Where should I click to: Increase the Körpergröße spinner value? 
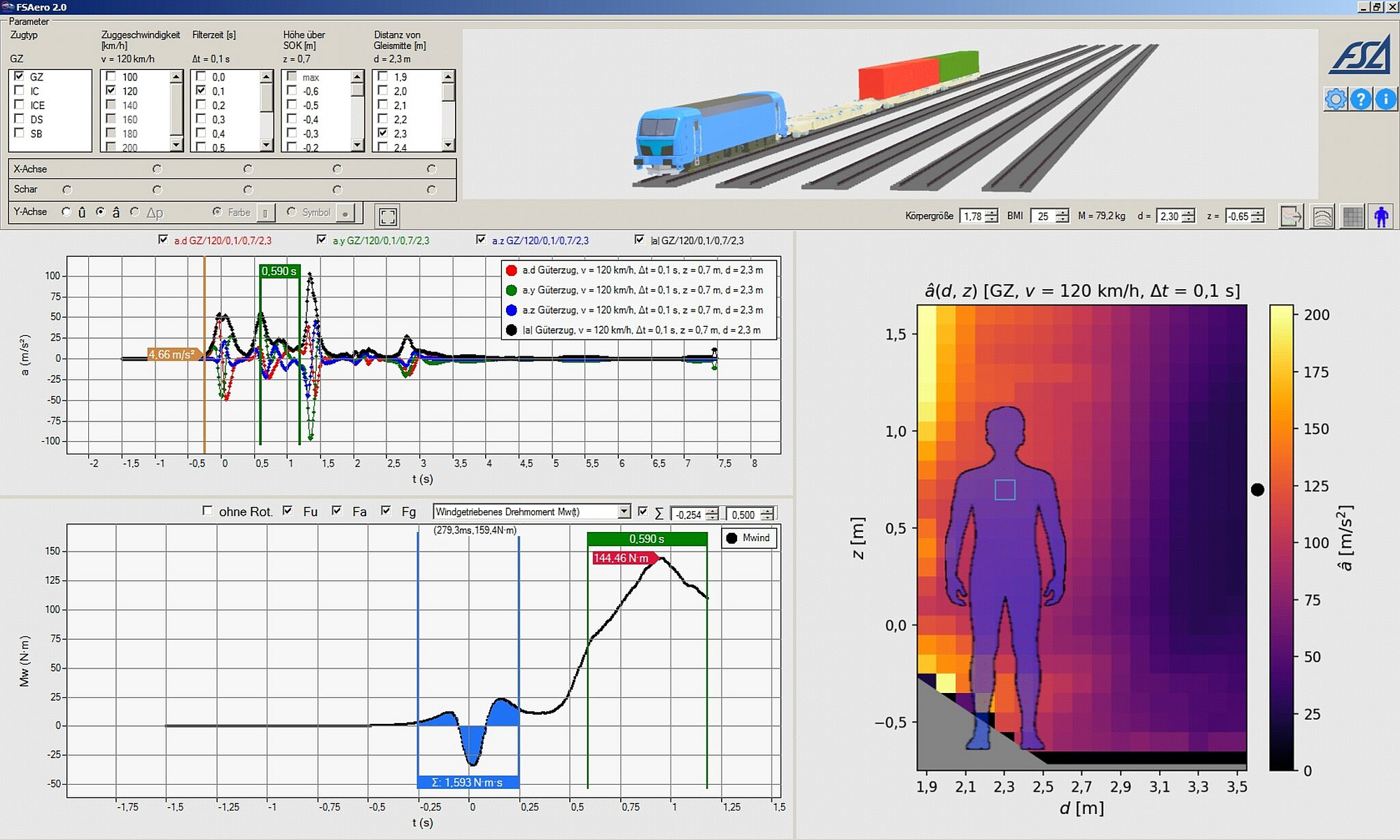click(x=991, y=213)
